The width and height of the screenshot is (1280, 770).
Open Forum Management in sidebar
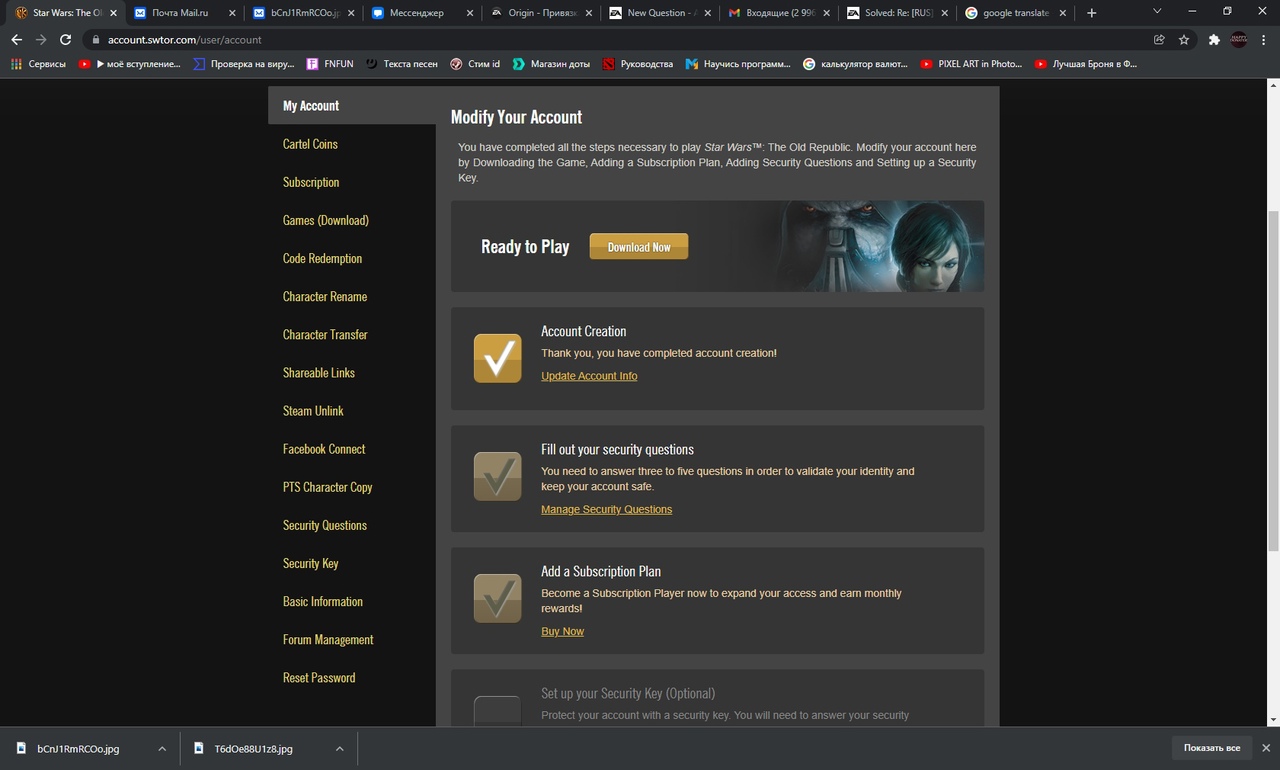point(328,639)
